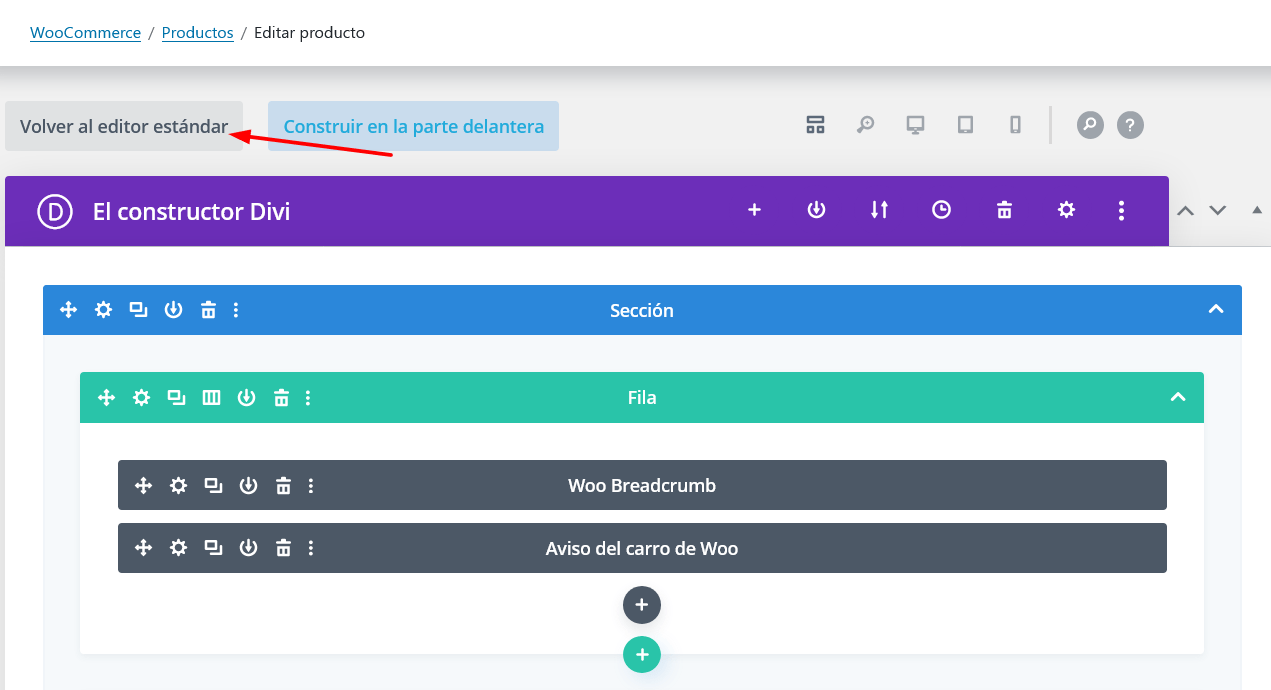Click the Fila title text

[642, 398]
